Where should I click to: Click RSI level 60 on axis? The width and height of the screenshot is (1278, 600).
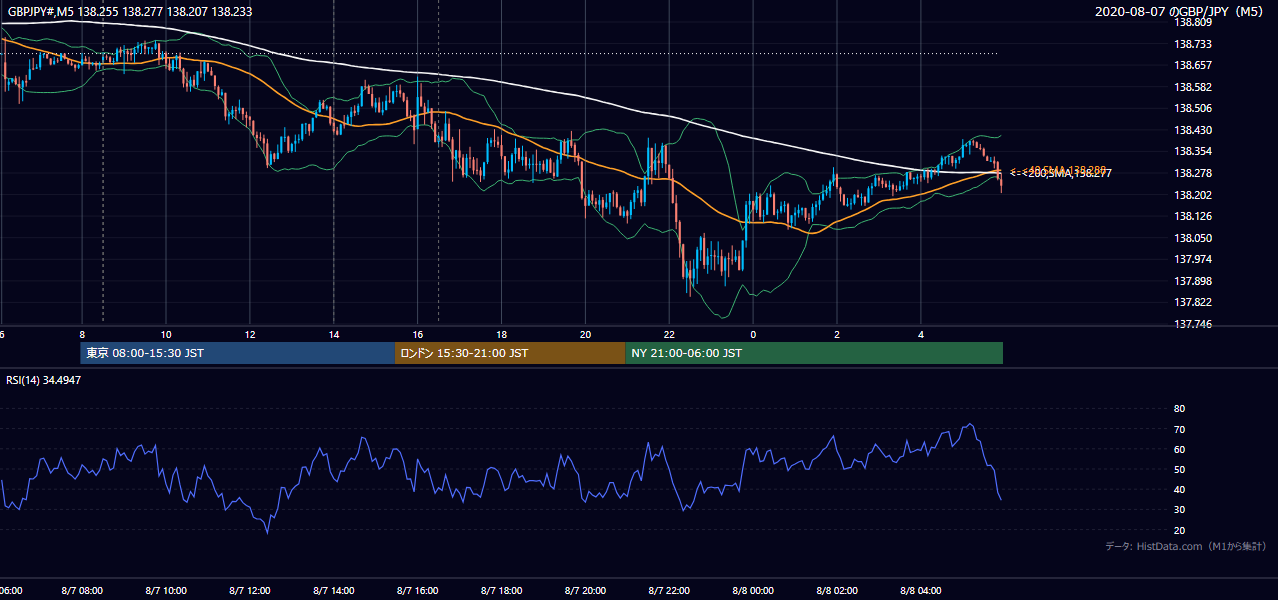coord(1179,449)
